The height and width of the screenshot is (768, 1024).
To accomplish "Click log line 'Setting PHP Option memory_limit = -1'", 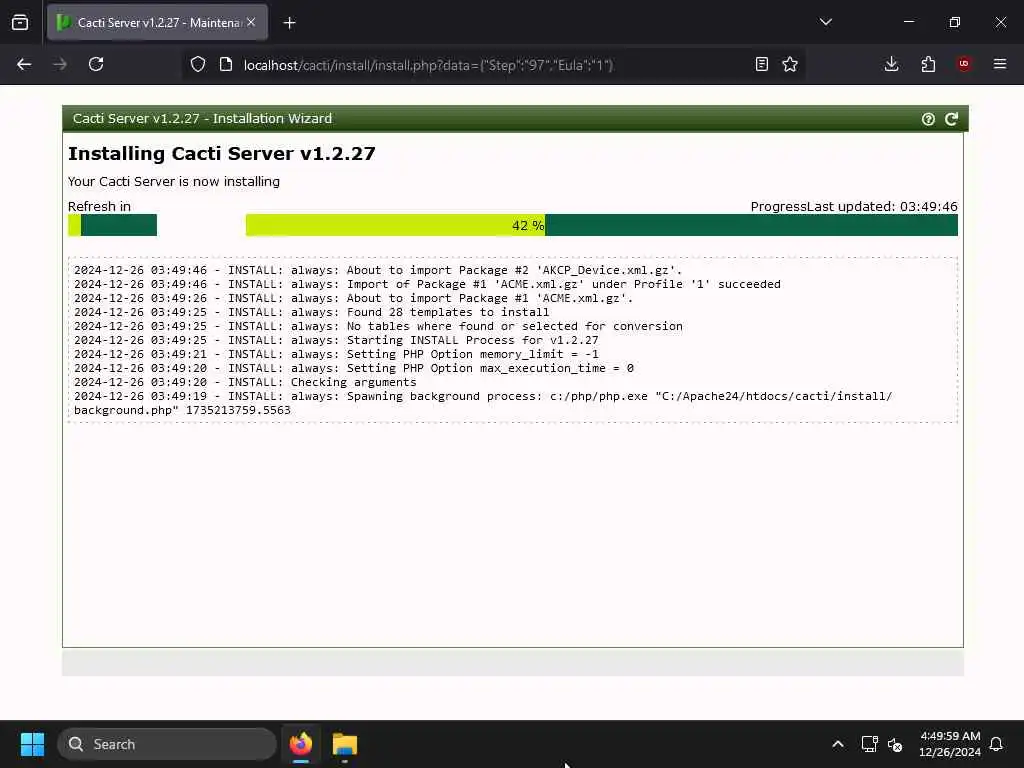I will (x=336, y=354).
